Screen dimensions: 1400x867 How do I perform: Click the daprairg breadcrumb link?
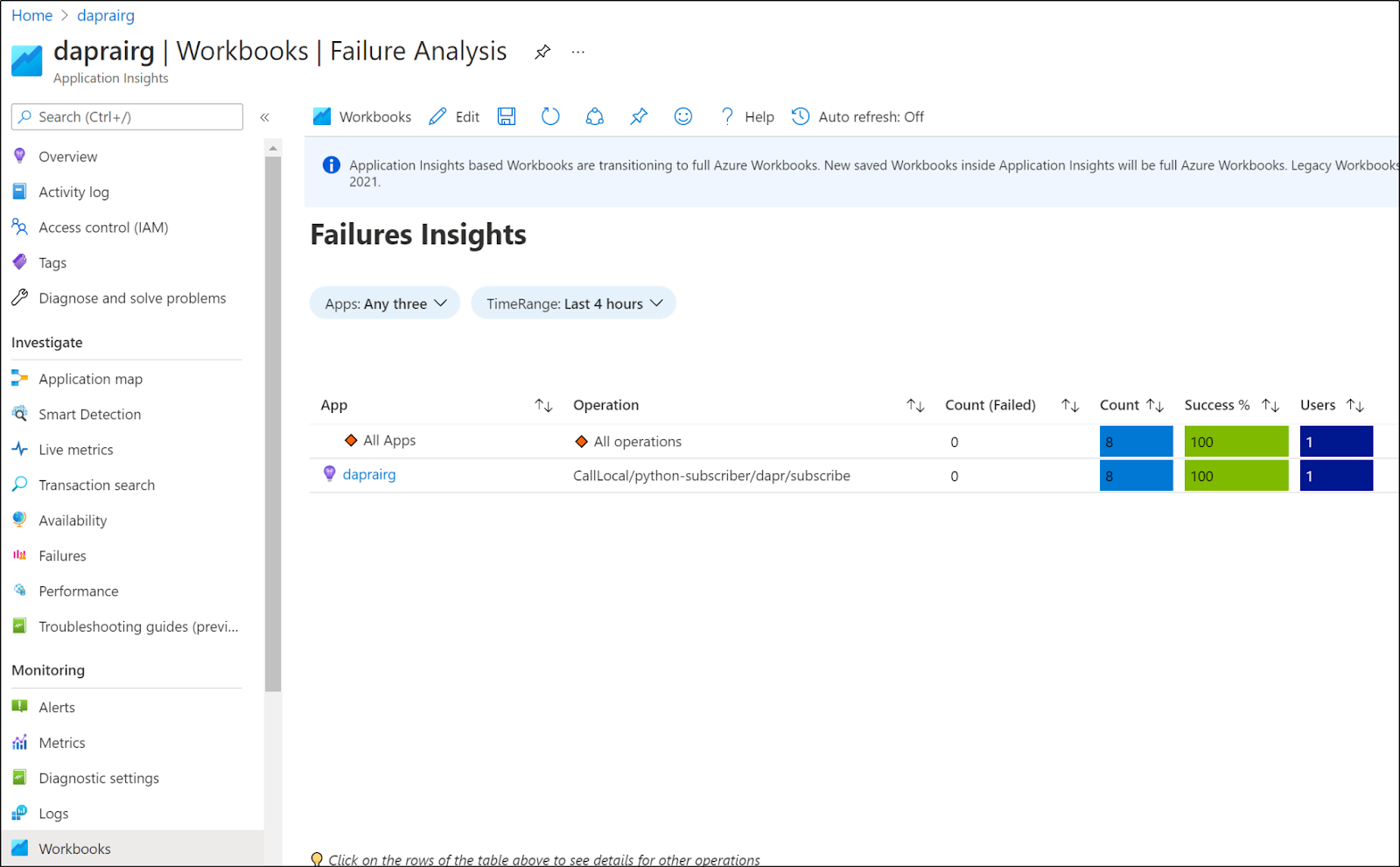(x=106, y=16)
